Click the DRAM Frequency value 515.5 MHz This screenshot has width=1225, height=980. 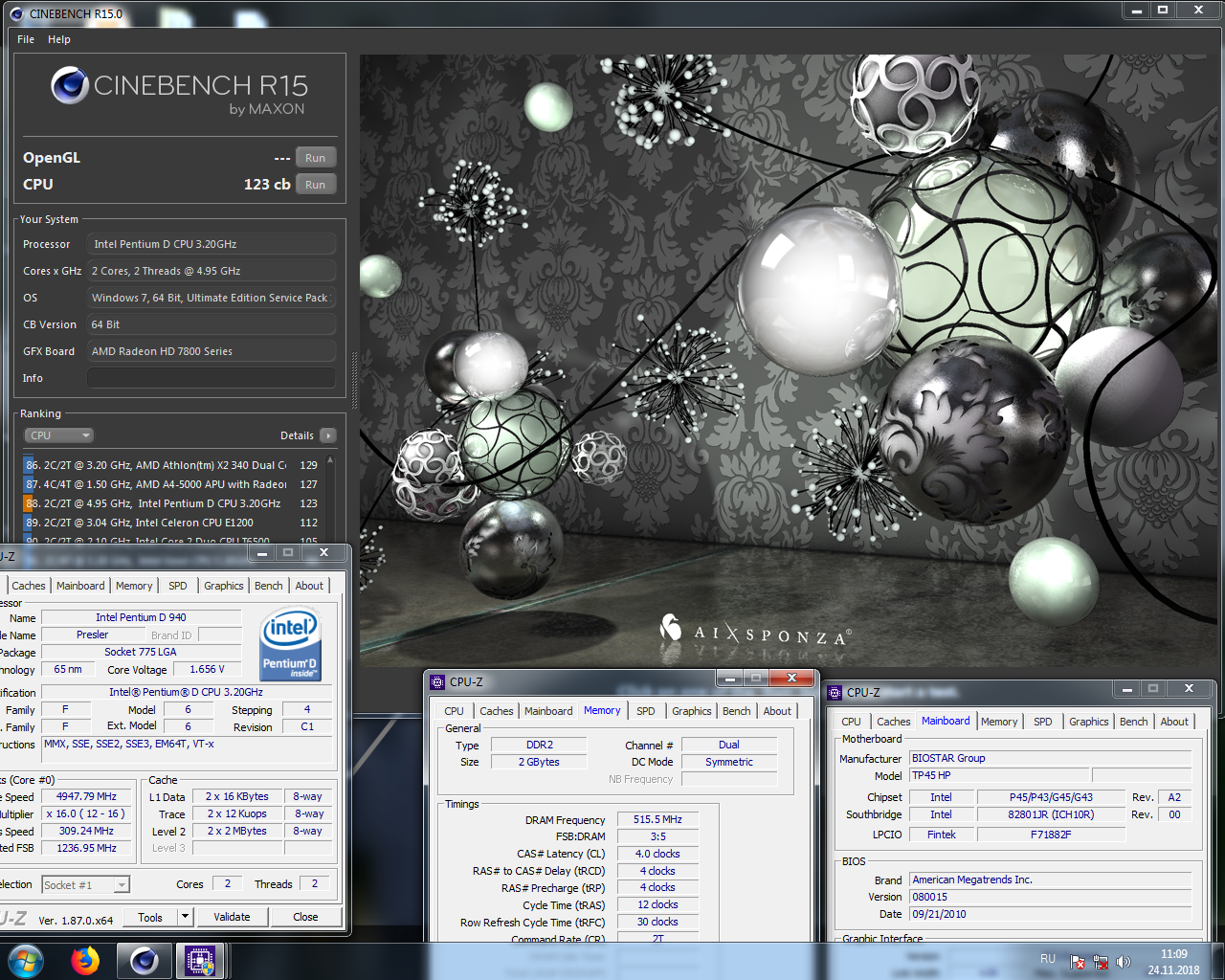coord(657,820)
